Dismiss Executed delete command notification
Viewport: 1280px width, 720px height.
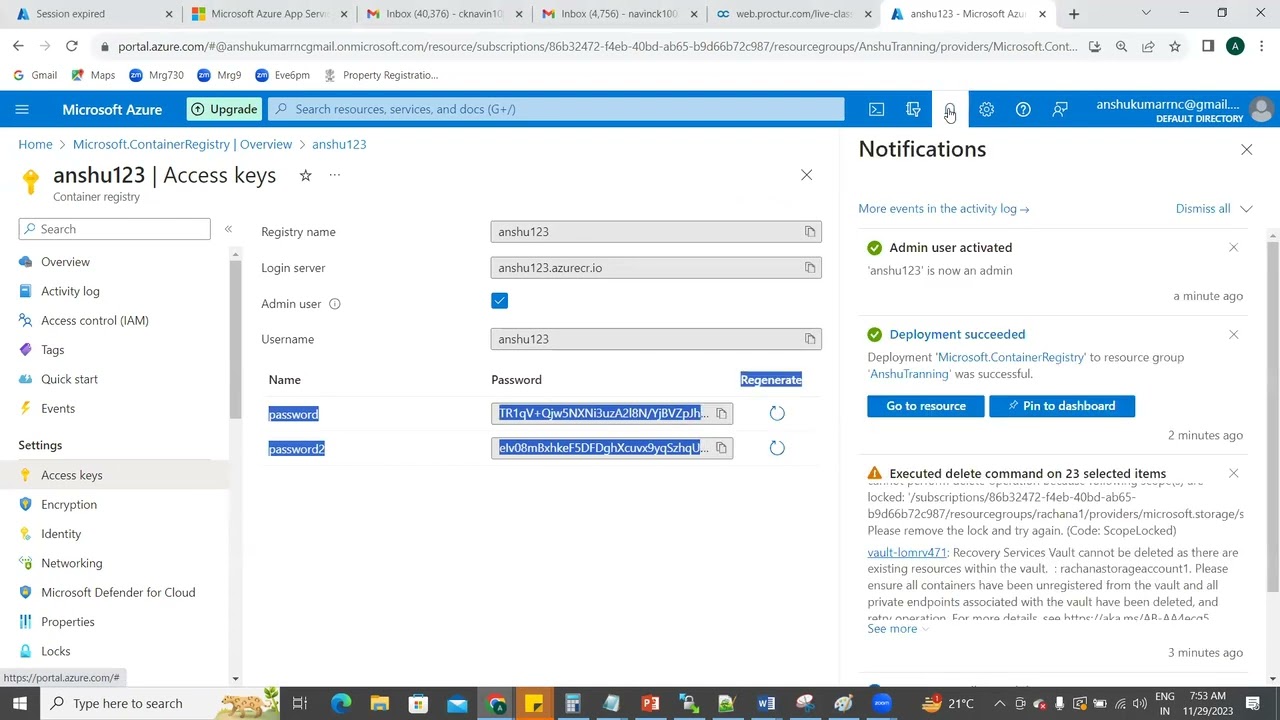point(1233,473)
